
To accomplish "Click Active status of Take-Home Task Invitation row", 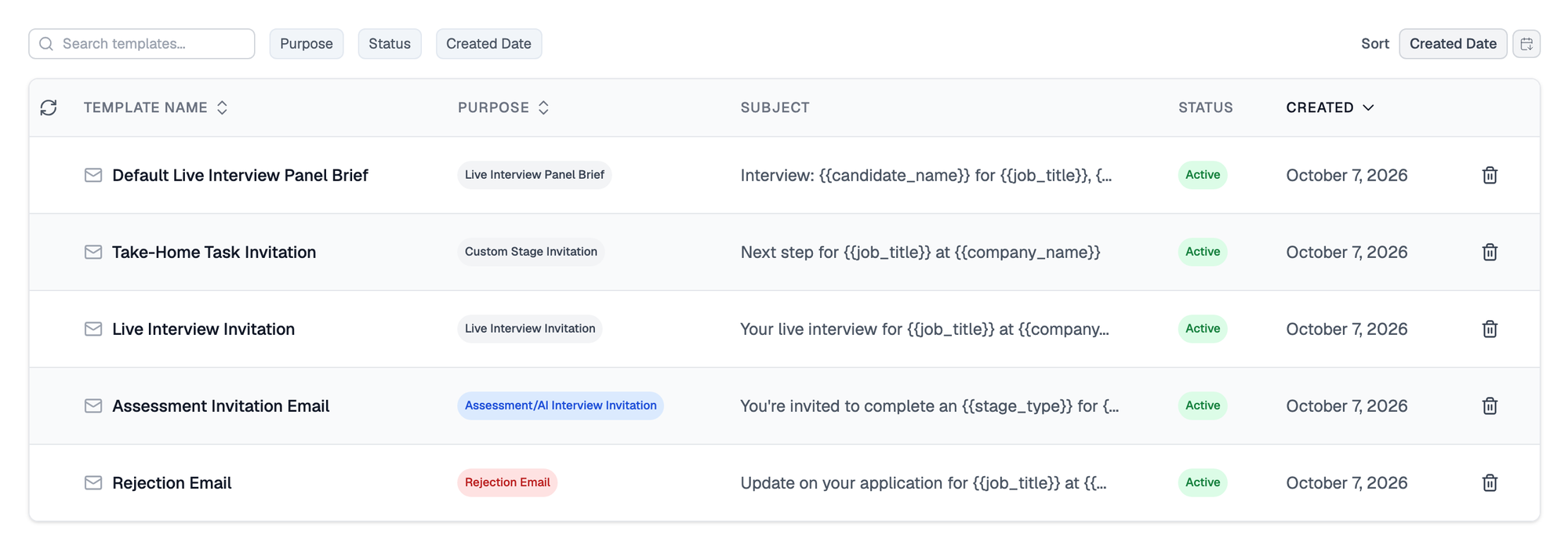I will tap(1203, 252).
